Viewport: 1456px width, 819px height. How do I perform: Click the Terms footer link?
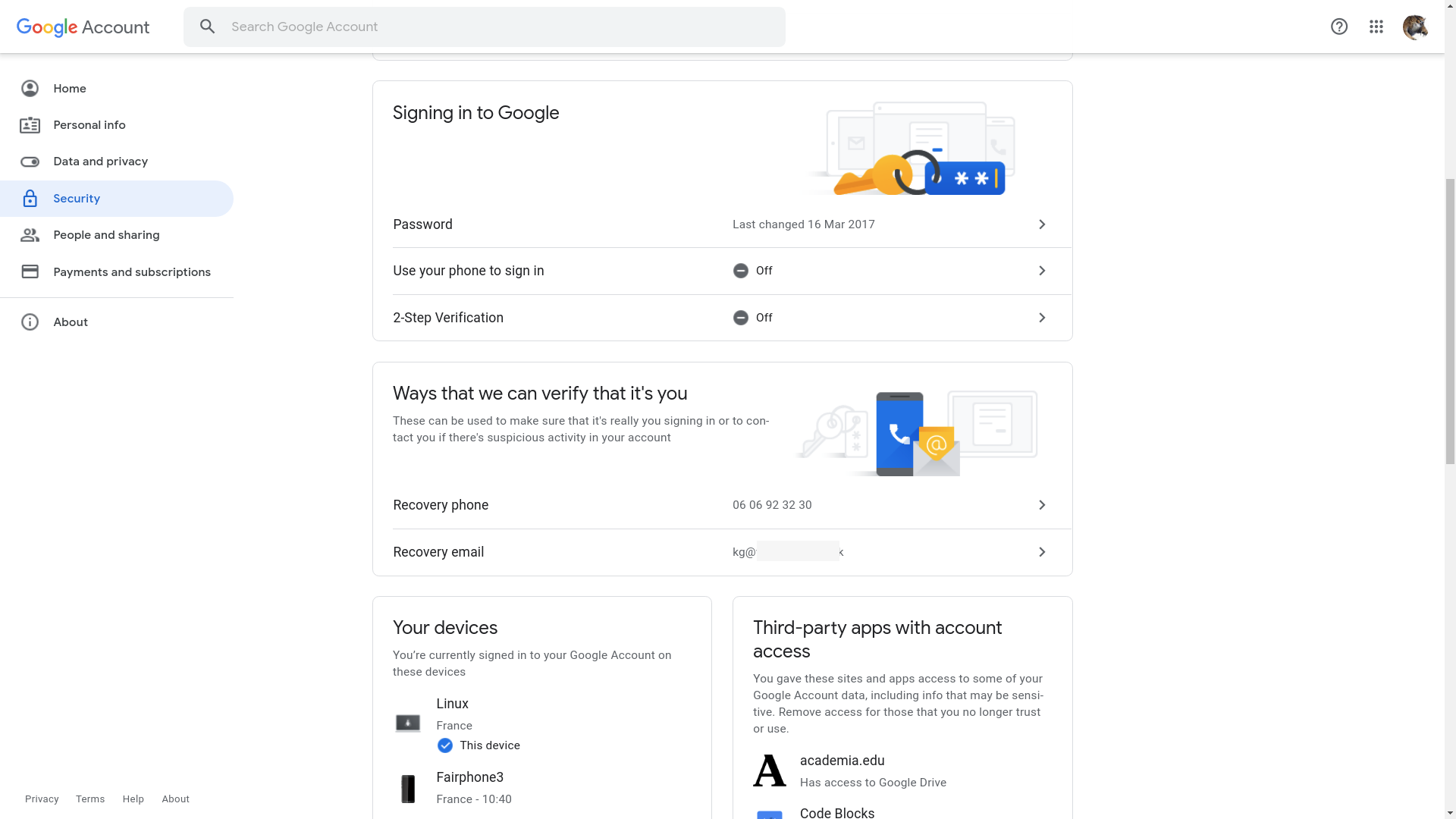pos(90,799)
